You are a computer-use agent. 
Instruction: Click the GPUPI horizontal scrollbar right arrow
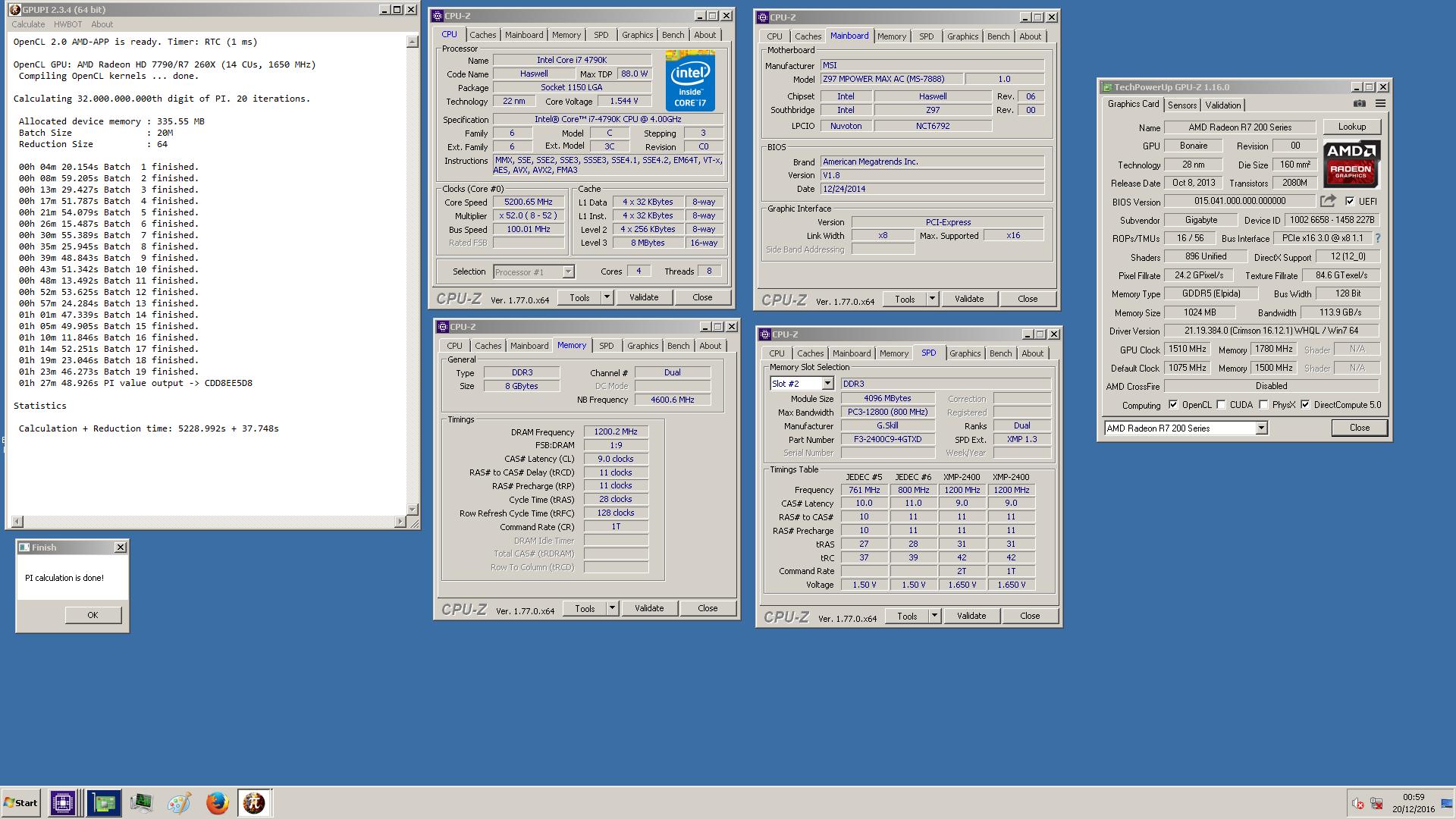coord(400,522)
